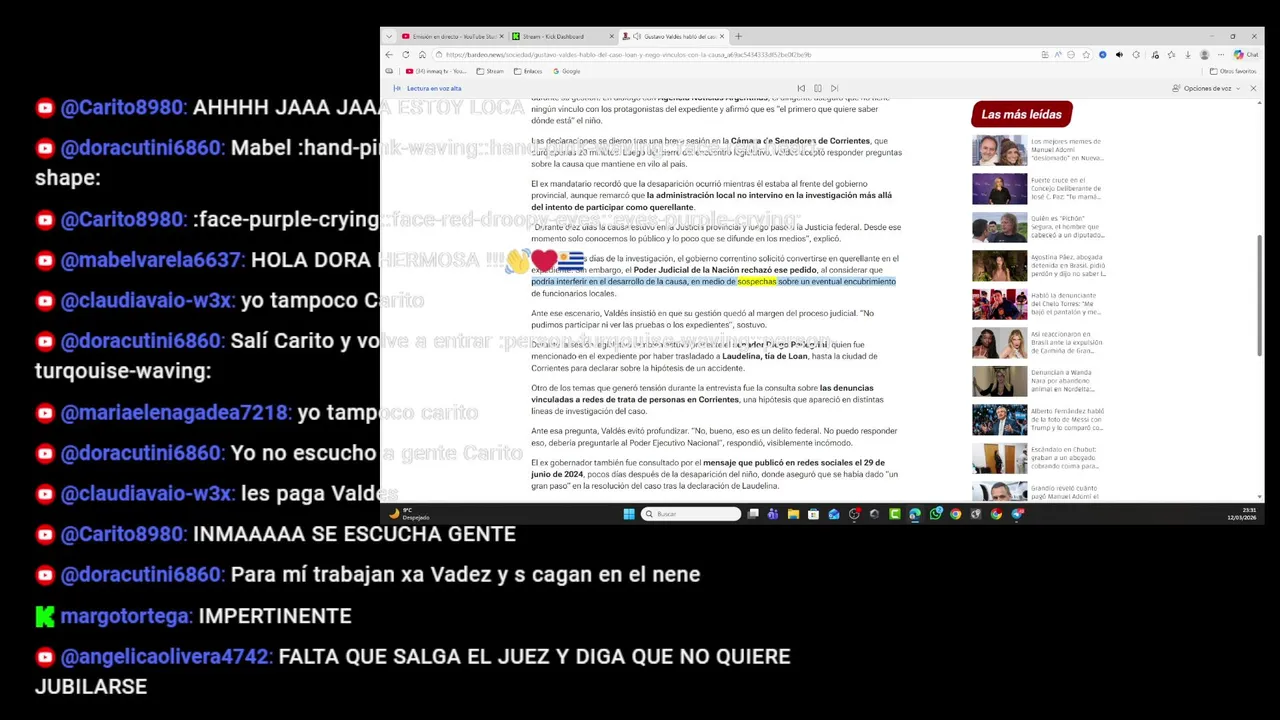Open the browser downloads icon
Viewport: 1280px width, 720px height.
pyautogui.click(x=1187, y=55)
